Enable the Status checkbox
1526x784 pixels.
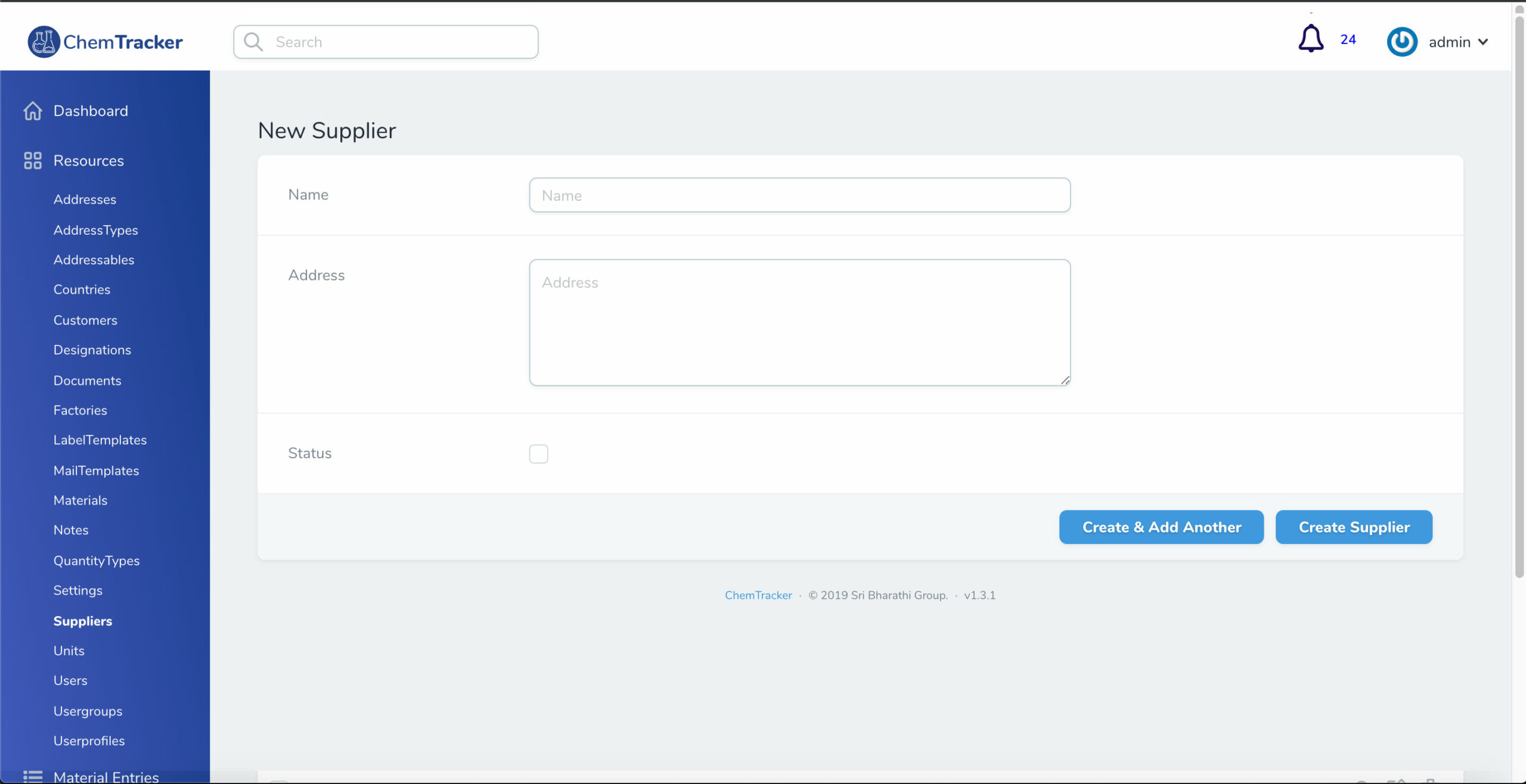(x=538, y=454)
